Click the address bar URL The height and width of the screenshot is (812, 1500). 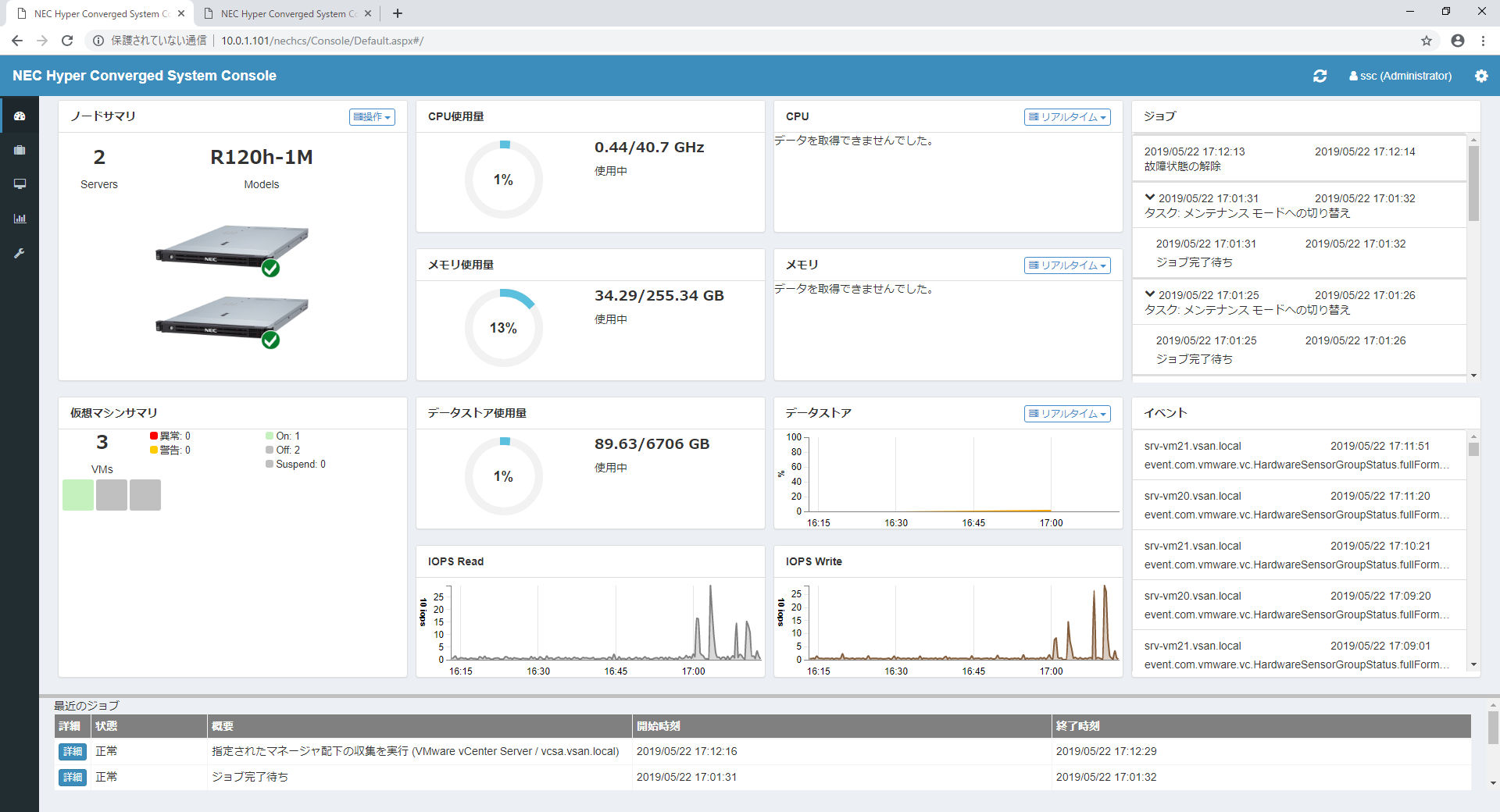[322, 41]
